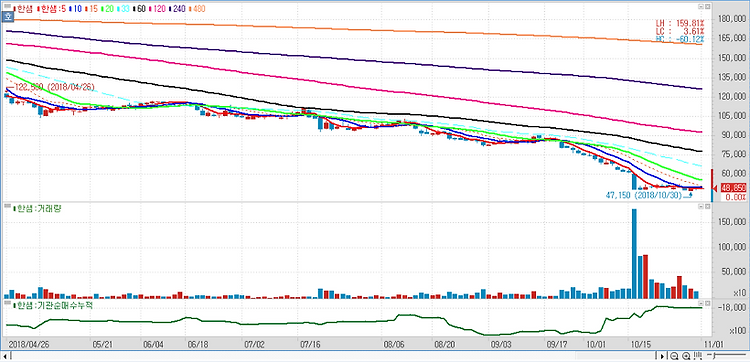Screen dimensions: 750x362
Task: Click the tallest blue volume bar in mid-October
Action: [x=634, y=253]
